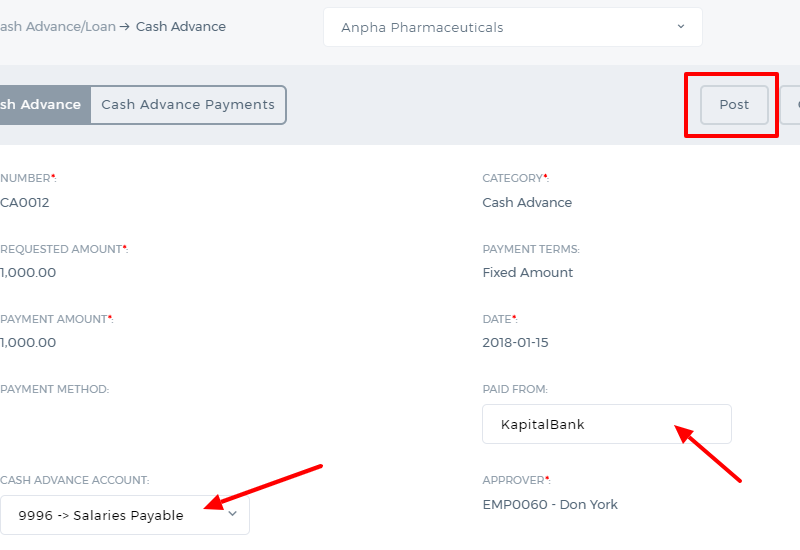Select the Cash Advance tab
Image resolution: width=800 pixels, height=550 pixels.
[45, 105]
